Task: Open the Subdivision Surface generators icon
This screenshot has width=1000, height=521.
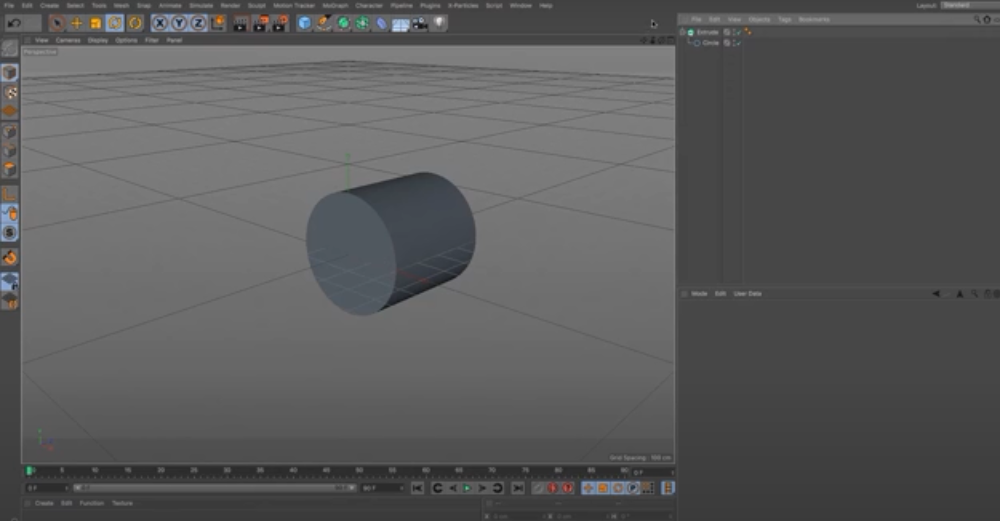Action: pyautogui.click(x=343, y=24)
